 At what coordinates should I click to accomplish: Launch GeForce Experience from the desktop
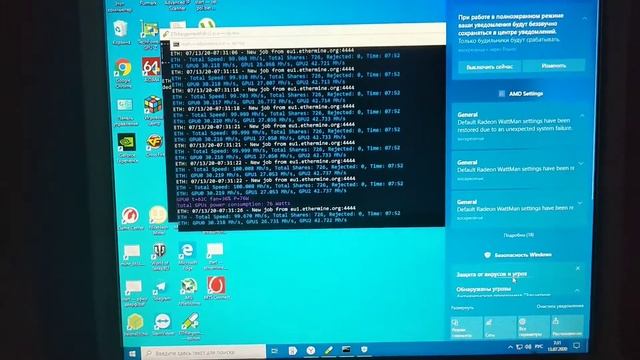pyautogui.click(x=127, y=148)
